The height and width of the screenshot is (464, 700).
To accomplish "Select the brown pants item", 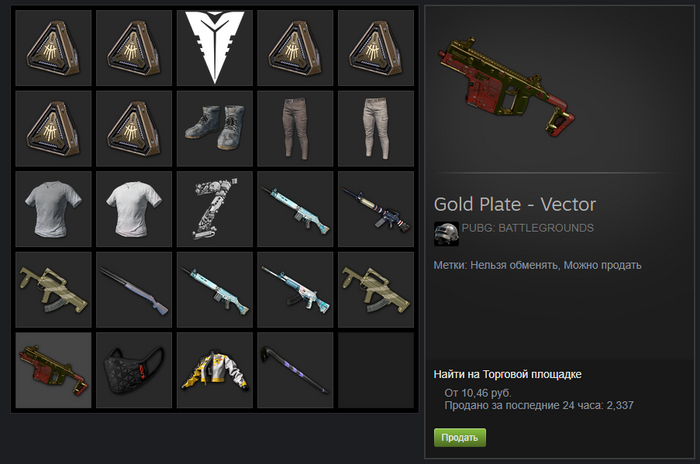I will pos(295,129).
